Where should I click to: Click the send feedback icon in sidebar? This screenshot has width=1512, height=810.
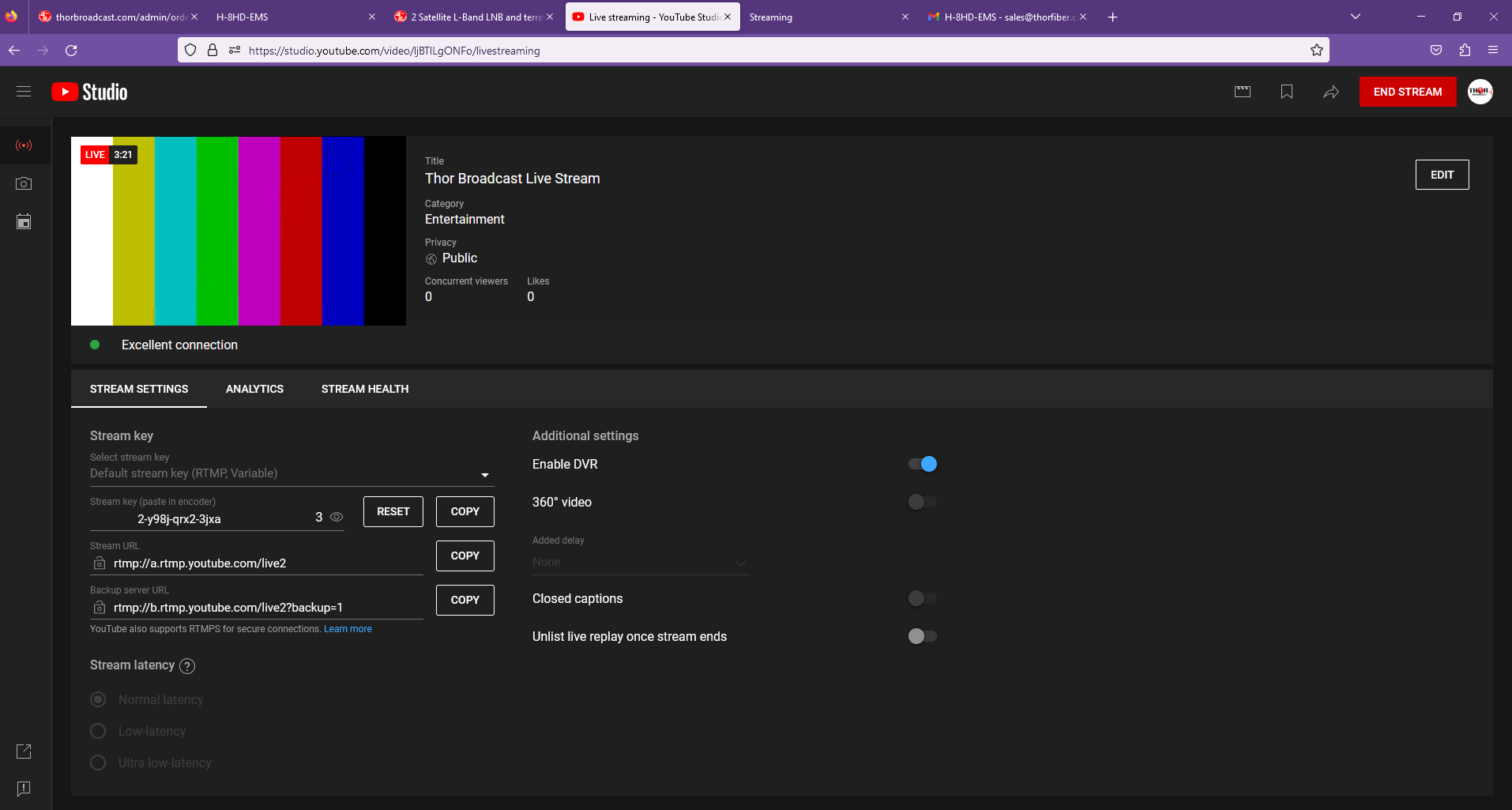coord(24,789)
